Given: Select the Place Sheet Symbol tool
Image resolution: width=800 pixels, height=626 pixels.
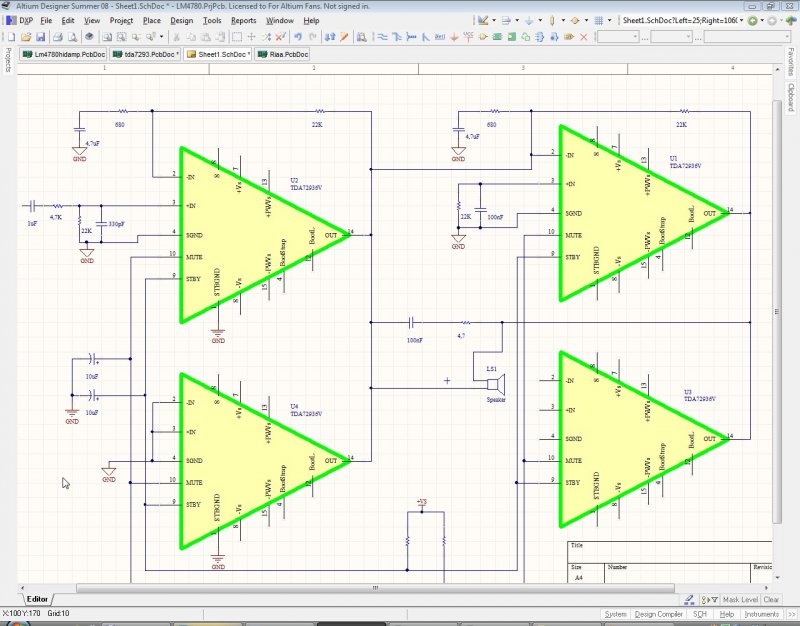Looking at the screenshot, I should click(497, 37).
